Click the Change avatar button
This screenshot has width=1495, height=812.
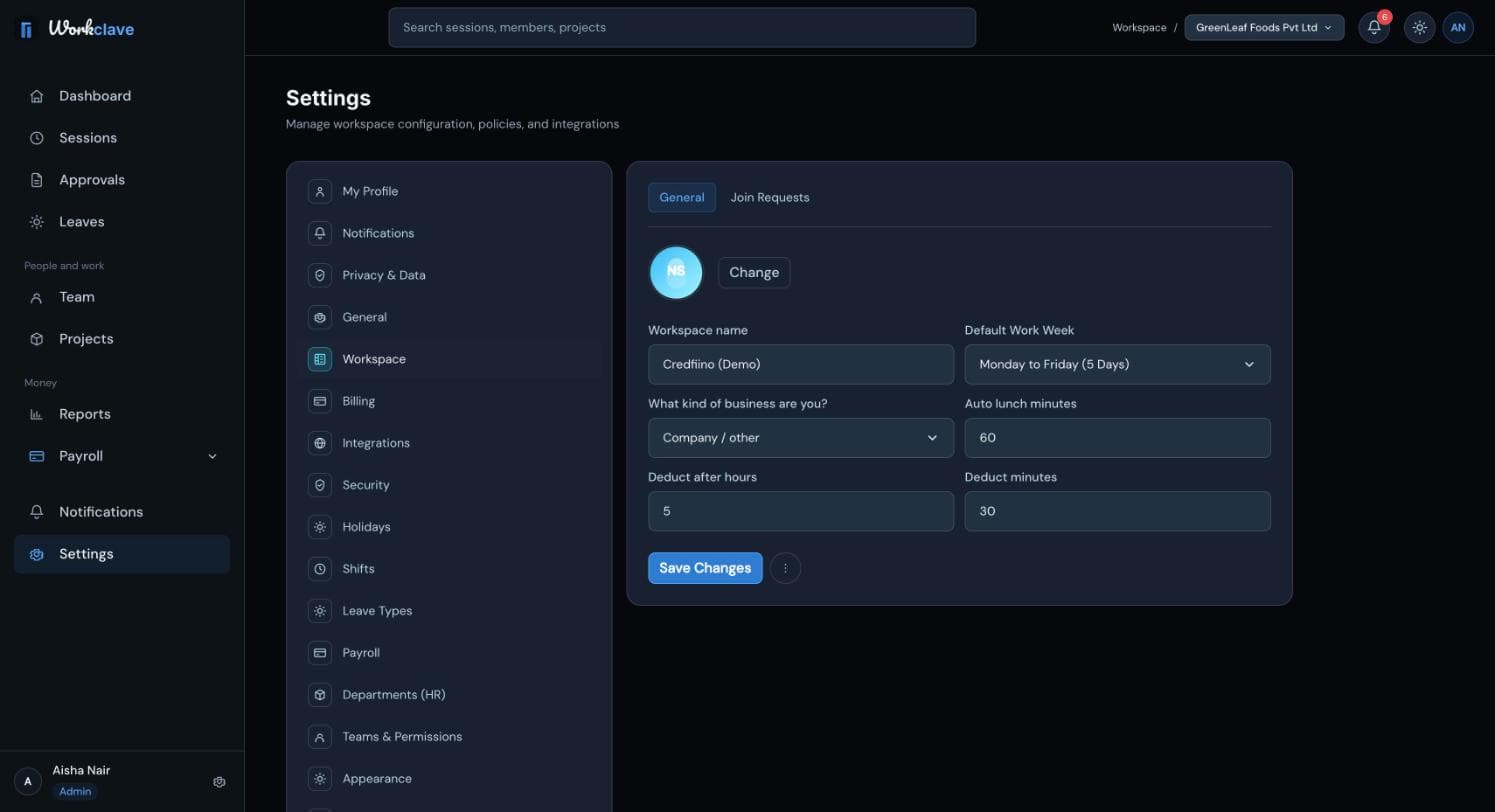coord(754,272)
